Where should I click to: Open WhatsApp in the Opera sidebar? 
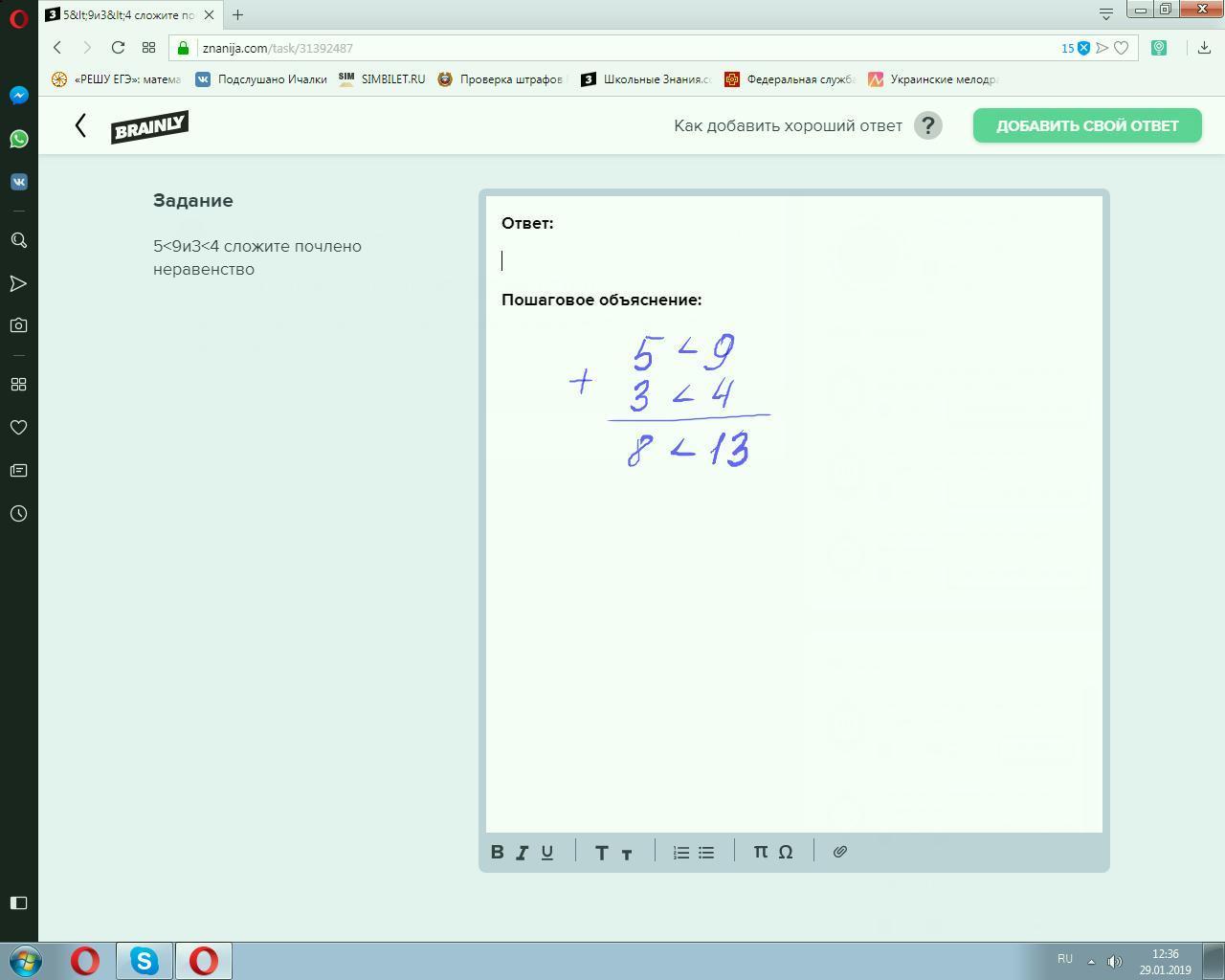pyautogui.click(x=18, y=139)
